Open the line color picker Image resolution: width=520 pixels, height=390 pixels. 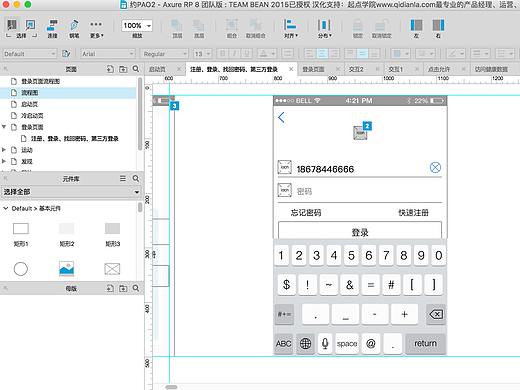pos(455,54)
